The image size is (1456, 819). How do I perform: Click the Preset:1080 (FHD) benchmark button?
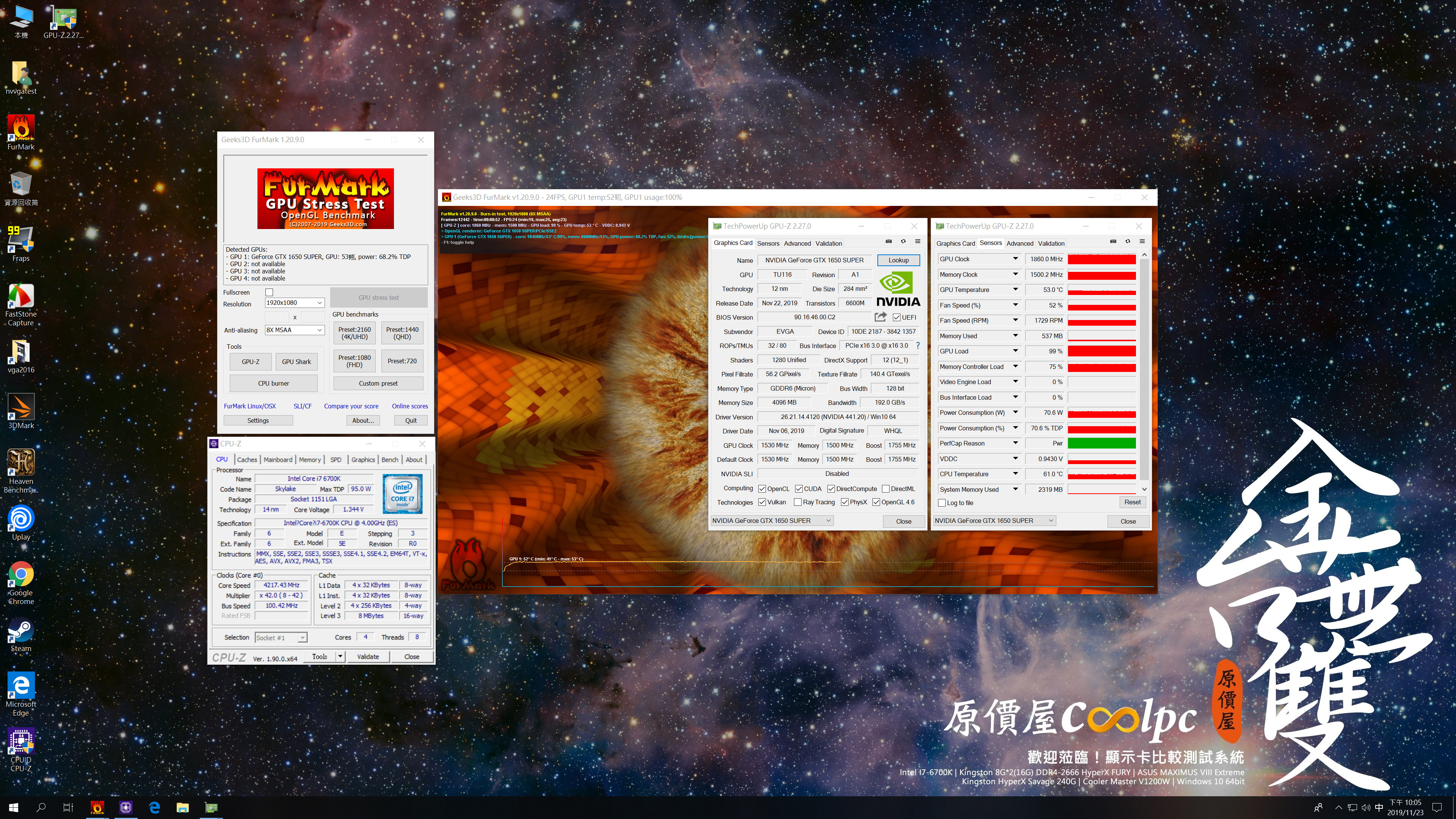pos(355,361)
